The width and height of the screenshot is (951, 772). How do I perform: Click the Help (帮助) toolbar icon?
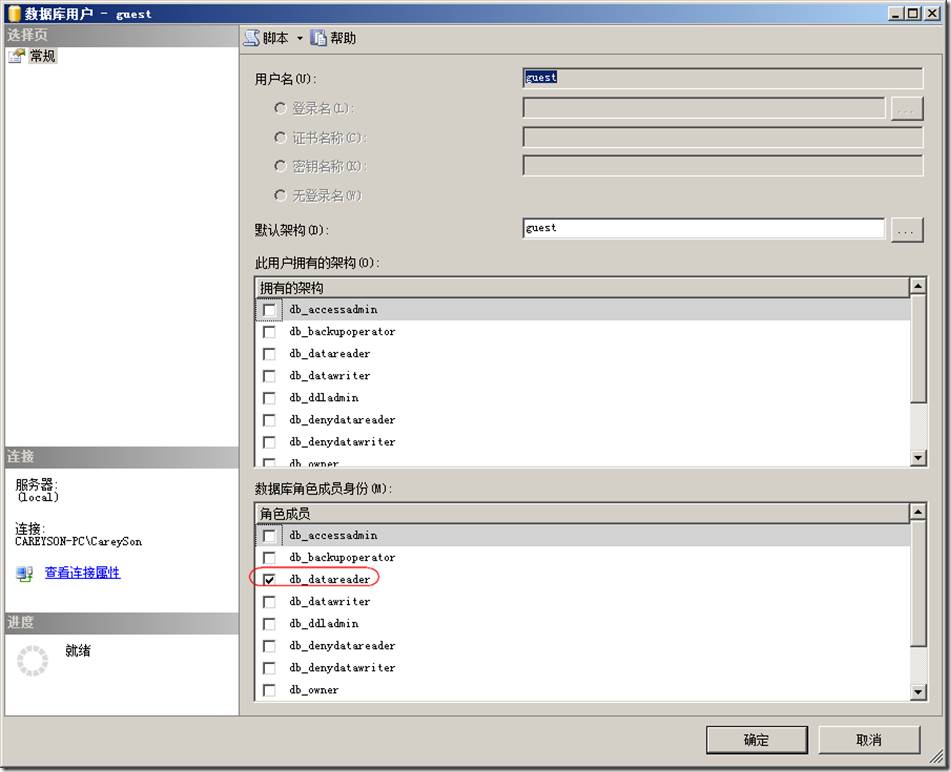318,38
